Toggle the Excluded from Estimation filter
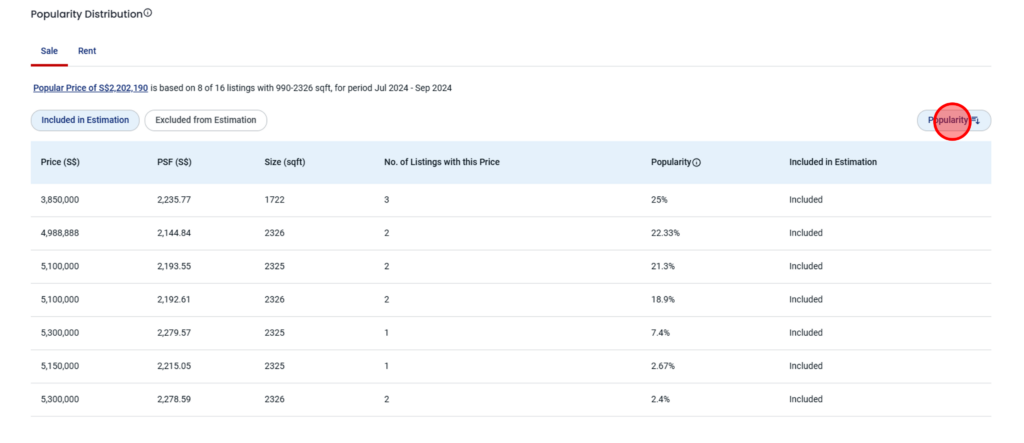 point(205,120)
